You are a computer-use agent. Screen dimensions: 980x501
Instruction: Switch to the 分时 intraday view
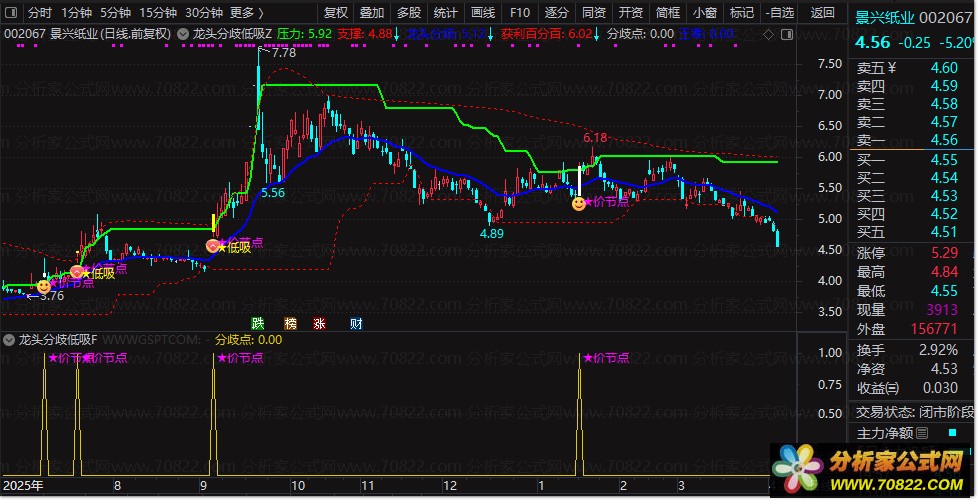point(40,12)
